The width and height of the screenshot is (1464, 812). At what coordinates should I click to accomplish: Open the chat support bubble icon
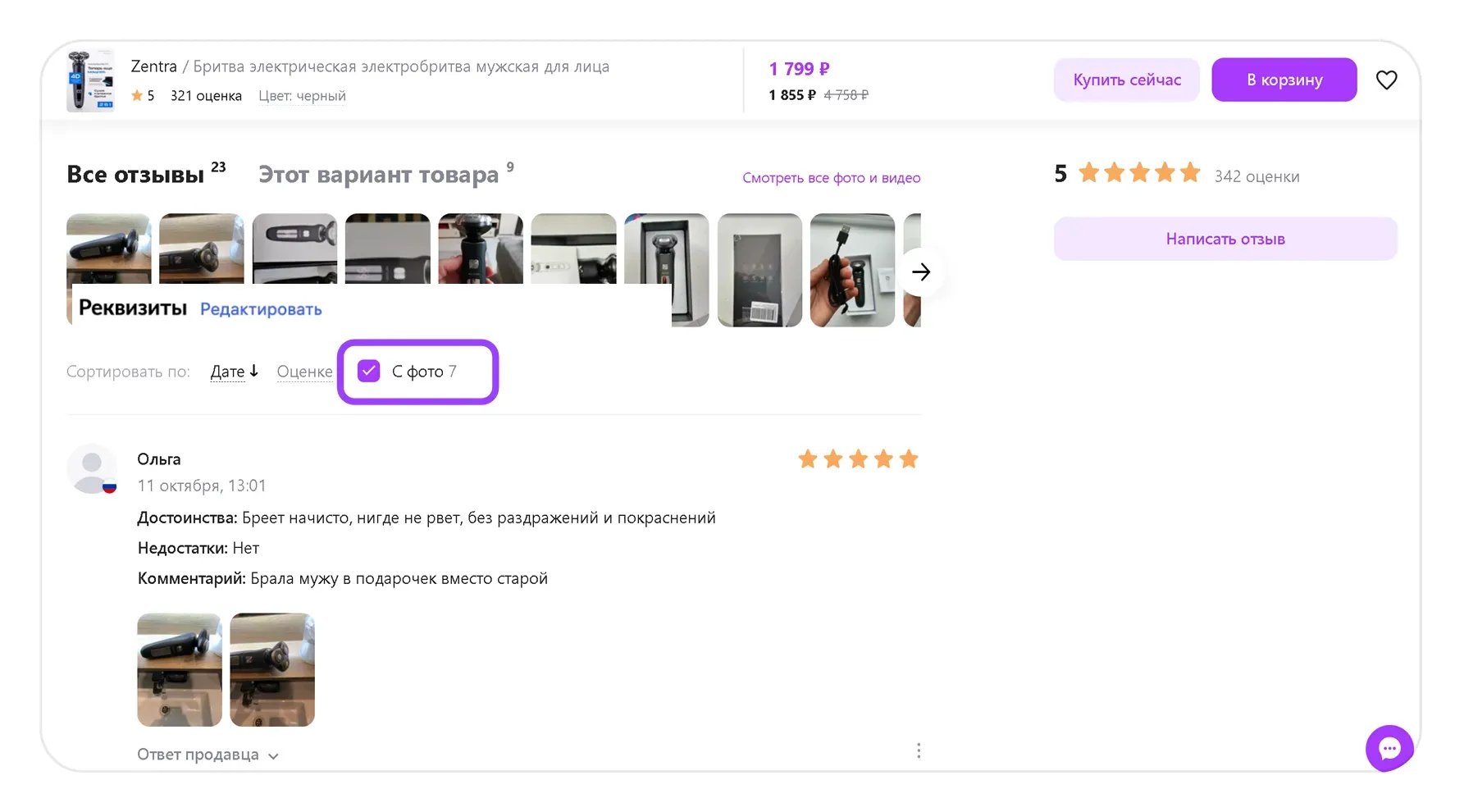pos(1389,748)
